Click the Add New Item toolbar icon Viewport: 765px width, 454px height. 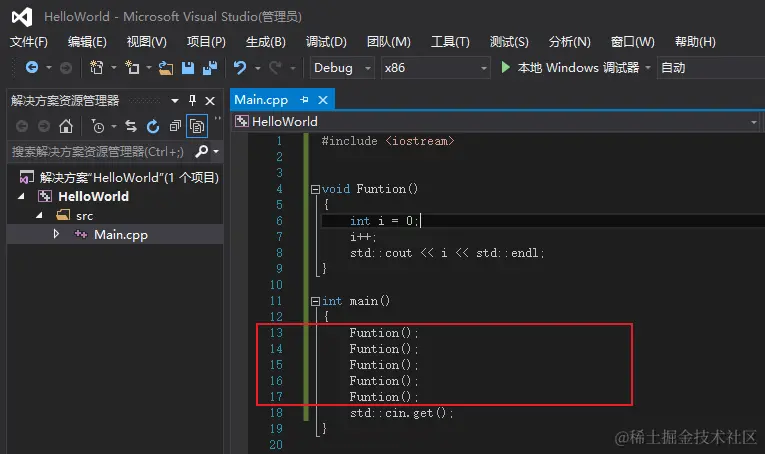coord(132,67)
